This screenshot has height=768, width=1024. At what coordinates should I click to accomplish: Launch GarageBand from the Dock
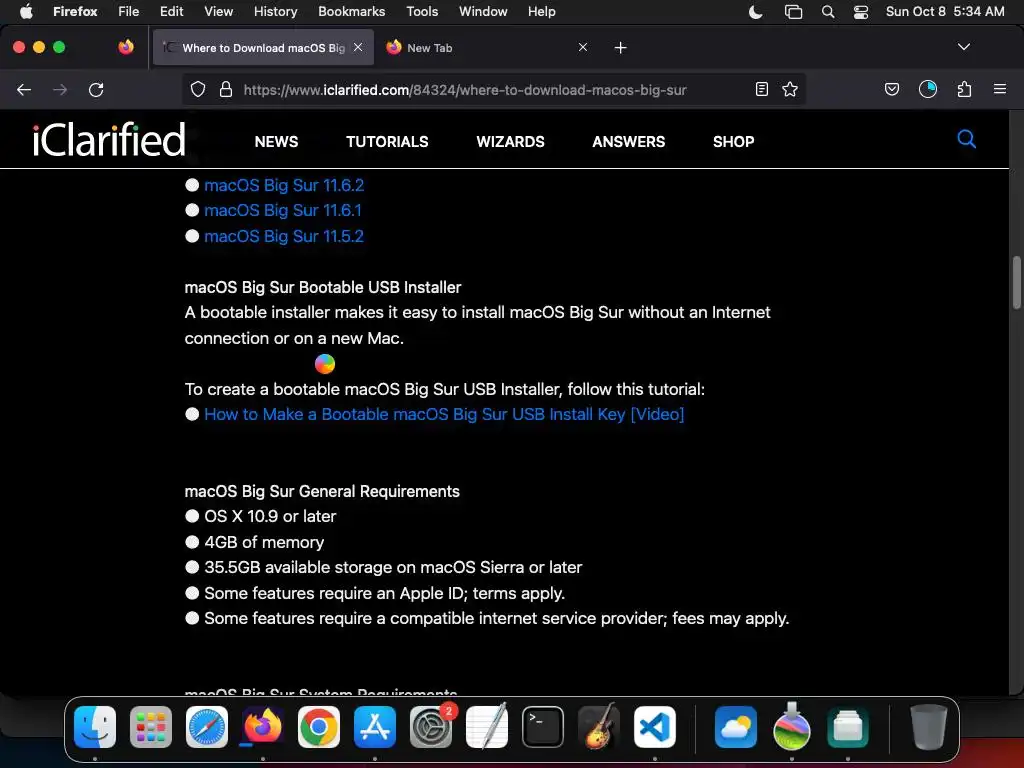599,727
